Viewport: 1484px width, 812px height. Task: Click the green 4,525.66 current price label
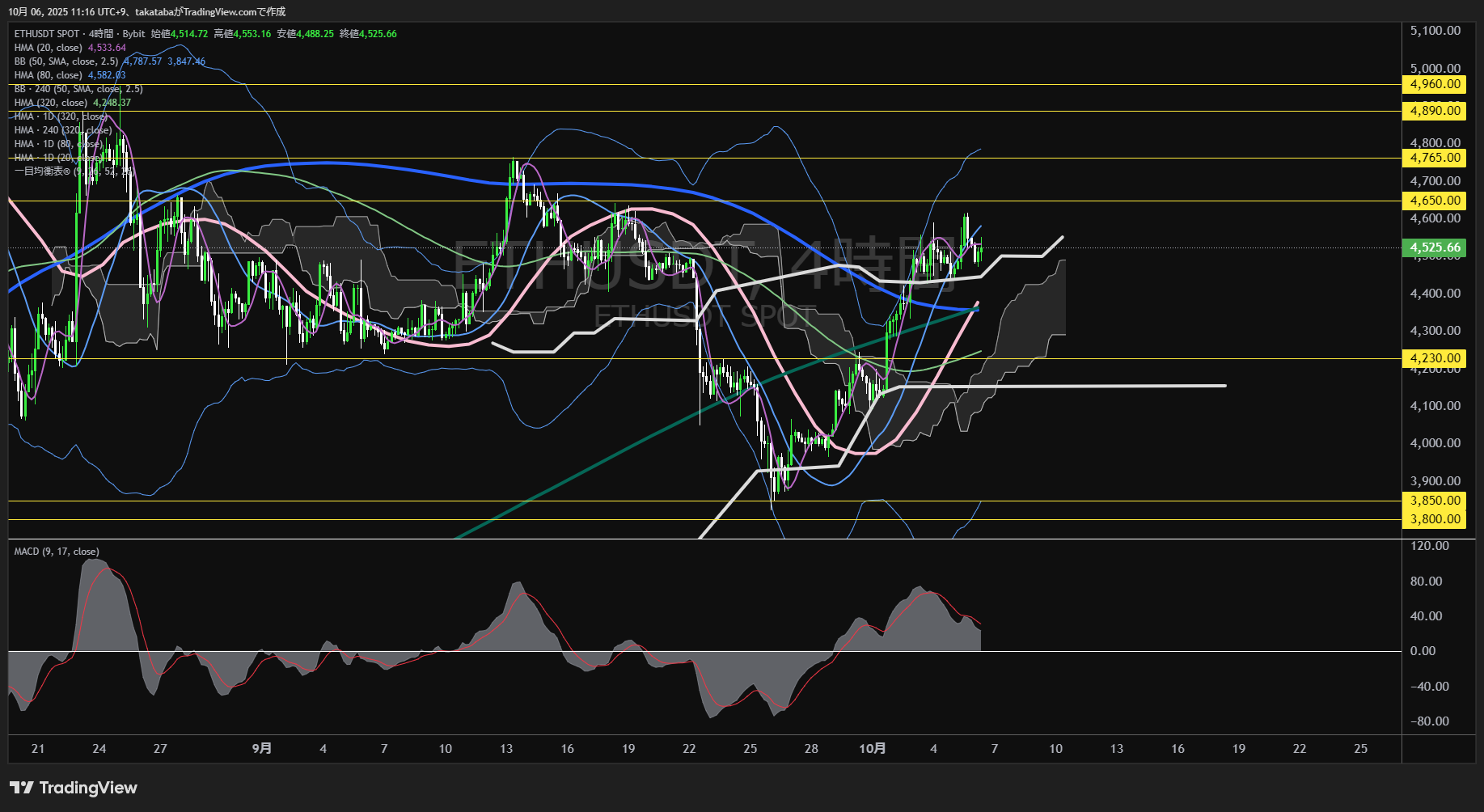[1435, 247]
